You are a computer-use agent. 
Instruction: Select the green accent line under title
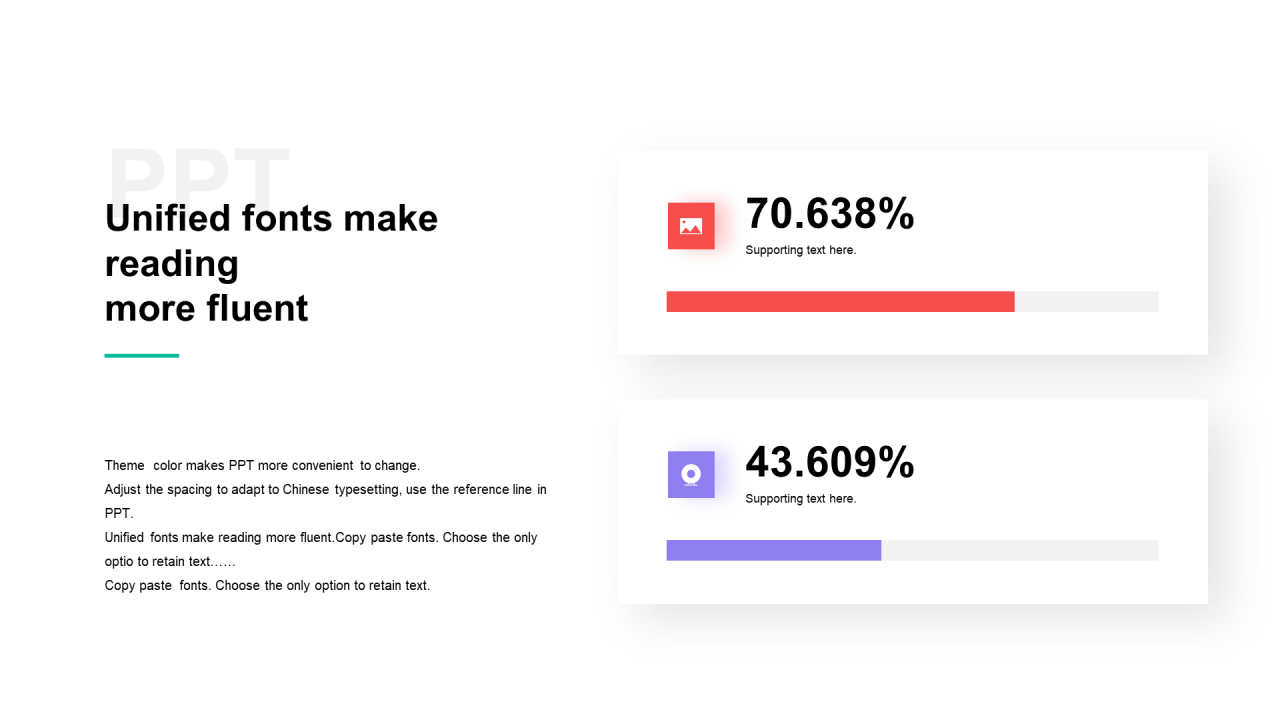(142, 355)
